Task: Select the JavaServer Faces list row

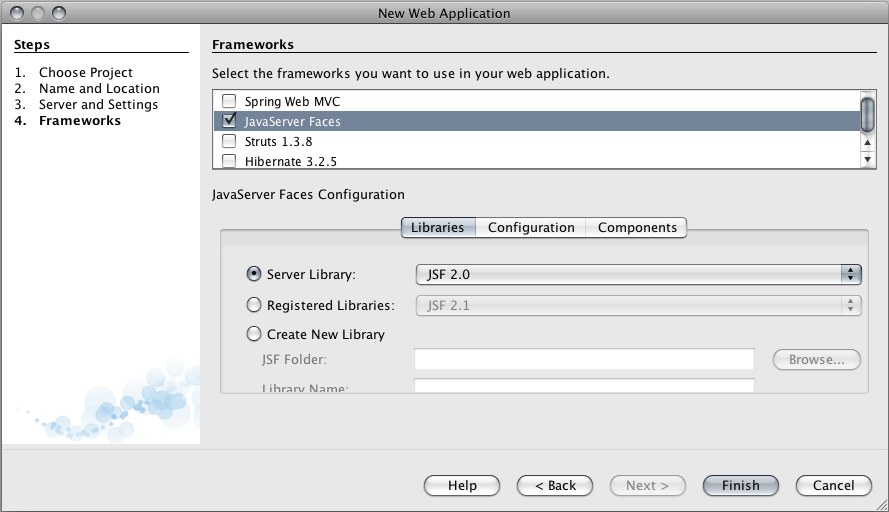Action: (536, 121)
